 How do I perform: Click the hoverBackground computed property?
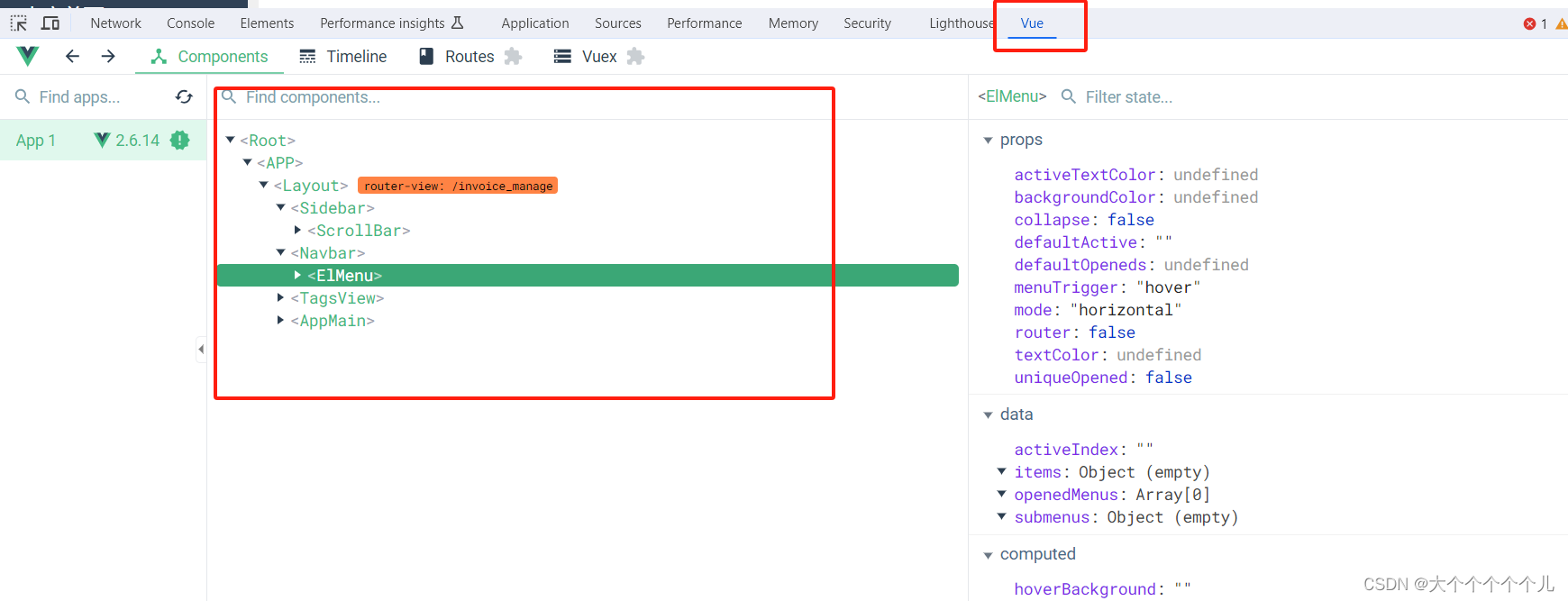[1085, 589]
